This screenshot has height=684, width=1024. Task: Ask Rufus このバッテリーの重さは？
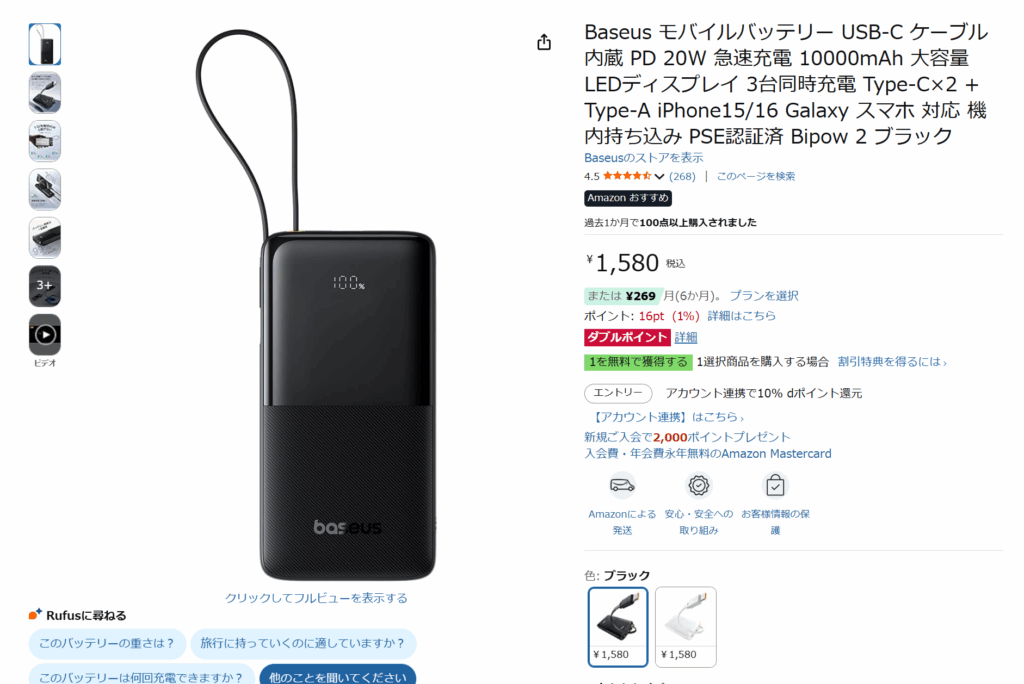tap(107, 643)
